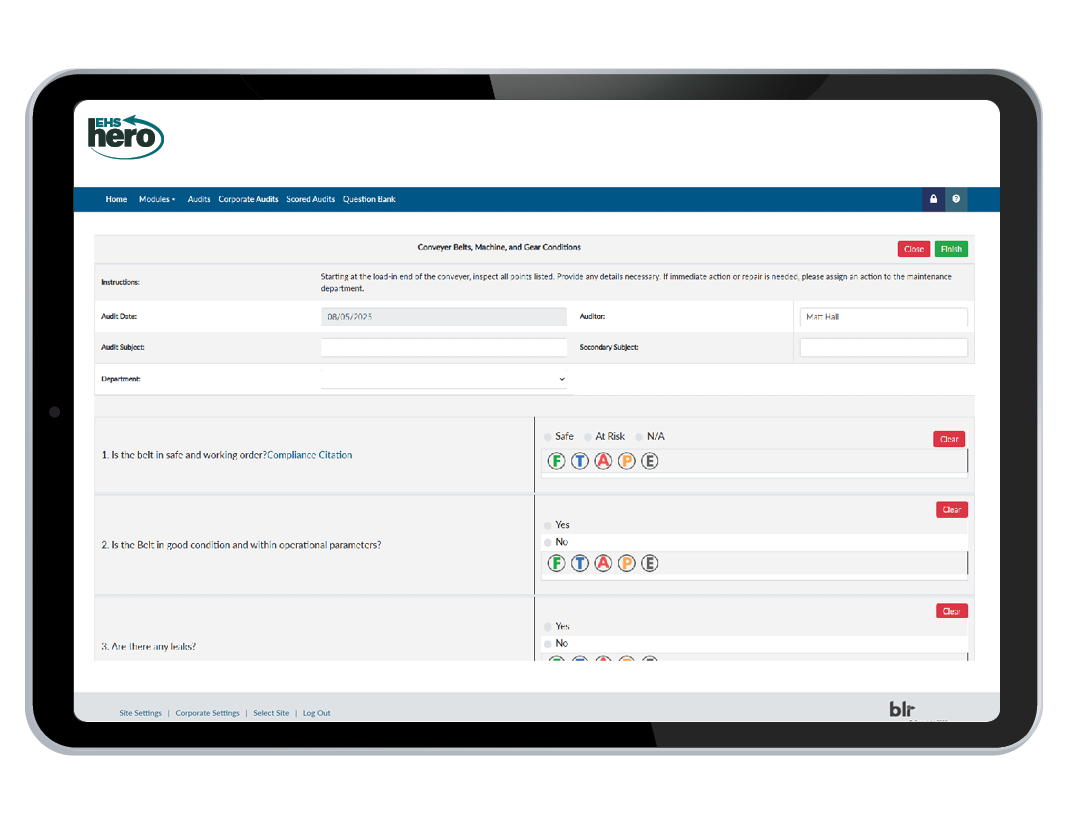Select No for the leaks question
Viewport: 1068px width, 824px height.
tap(547, 643)
